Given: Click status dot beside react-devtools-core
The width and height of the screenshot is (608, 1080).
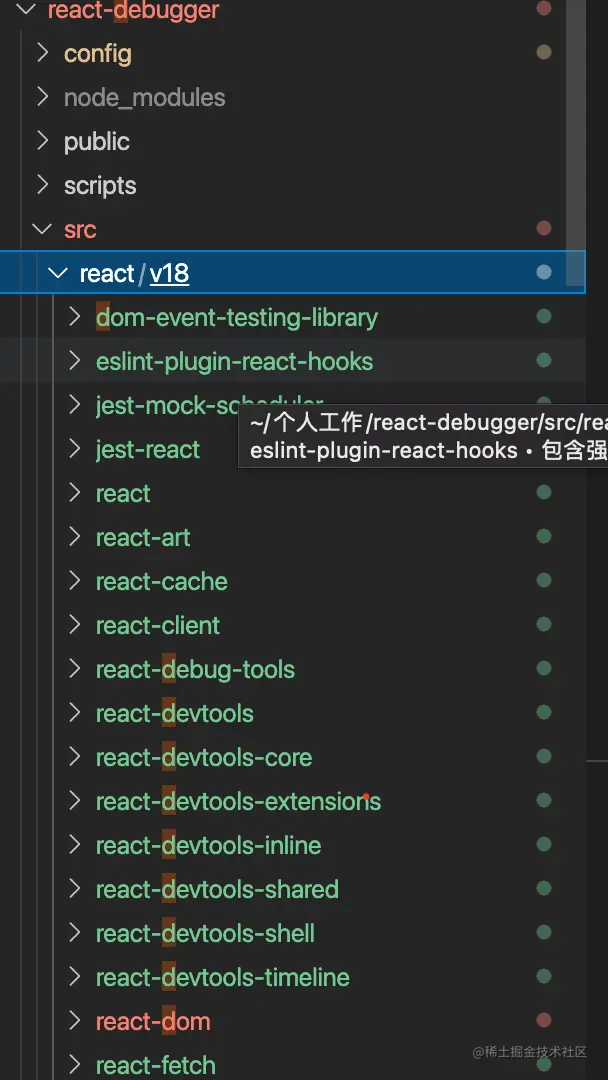Looking at the screenshot, I should 544,756.
